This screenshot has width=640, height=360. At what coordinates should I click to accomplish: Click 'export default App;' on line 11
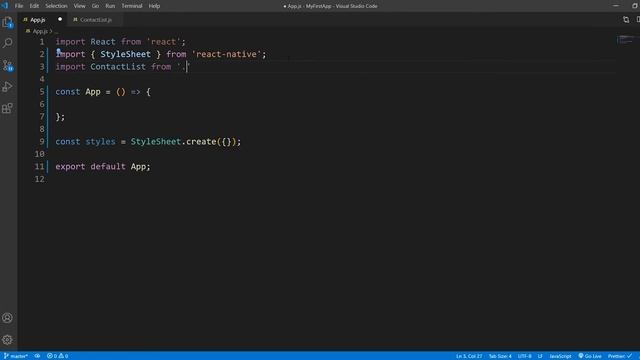[103, 167]
